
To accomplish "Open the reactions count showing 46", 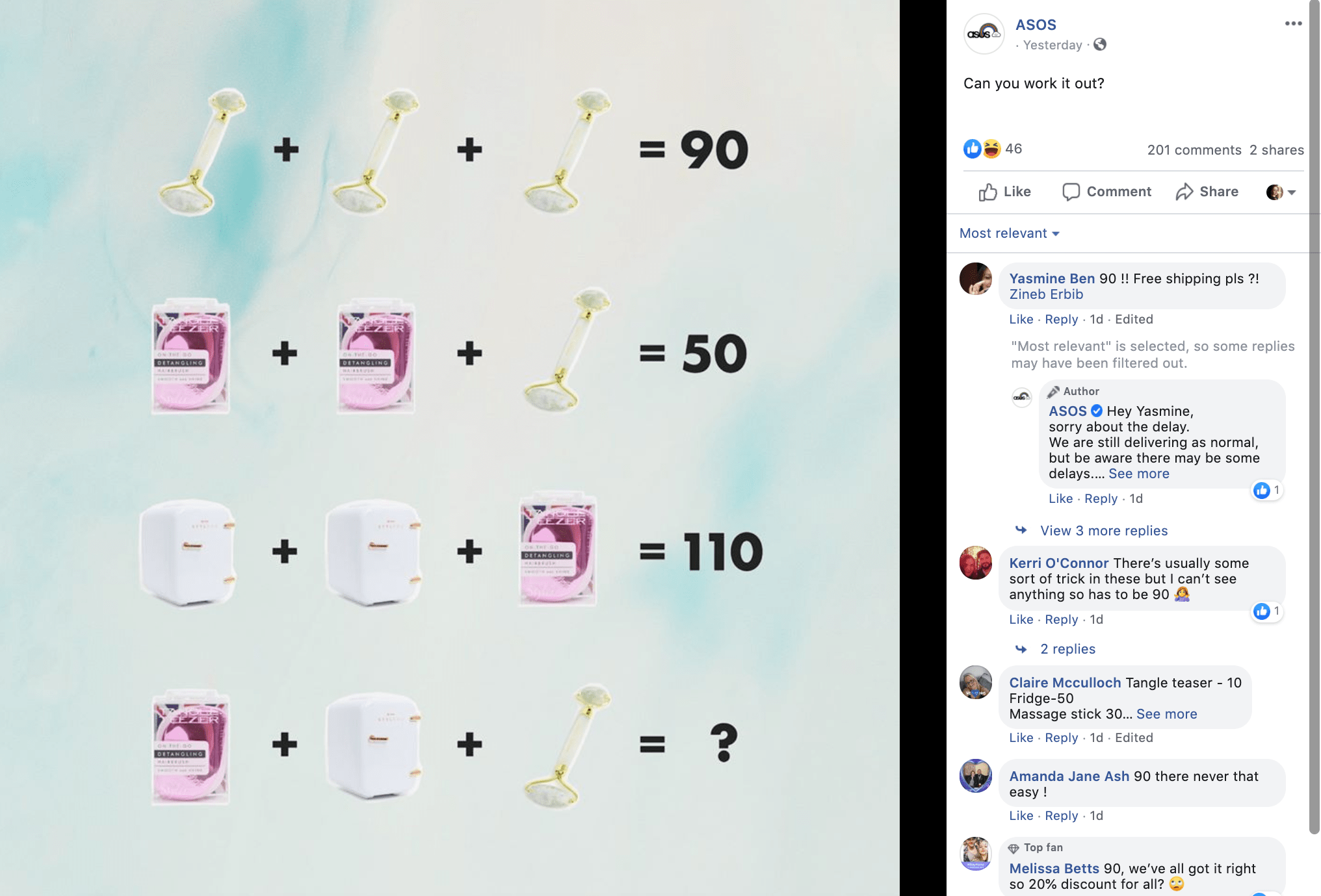I will point(993,149).
